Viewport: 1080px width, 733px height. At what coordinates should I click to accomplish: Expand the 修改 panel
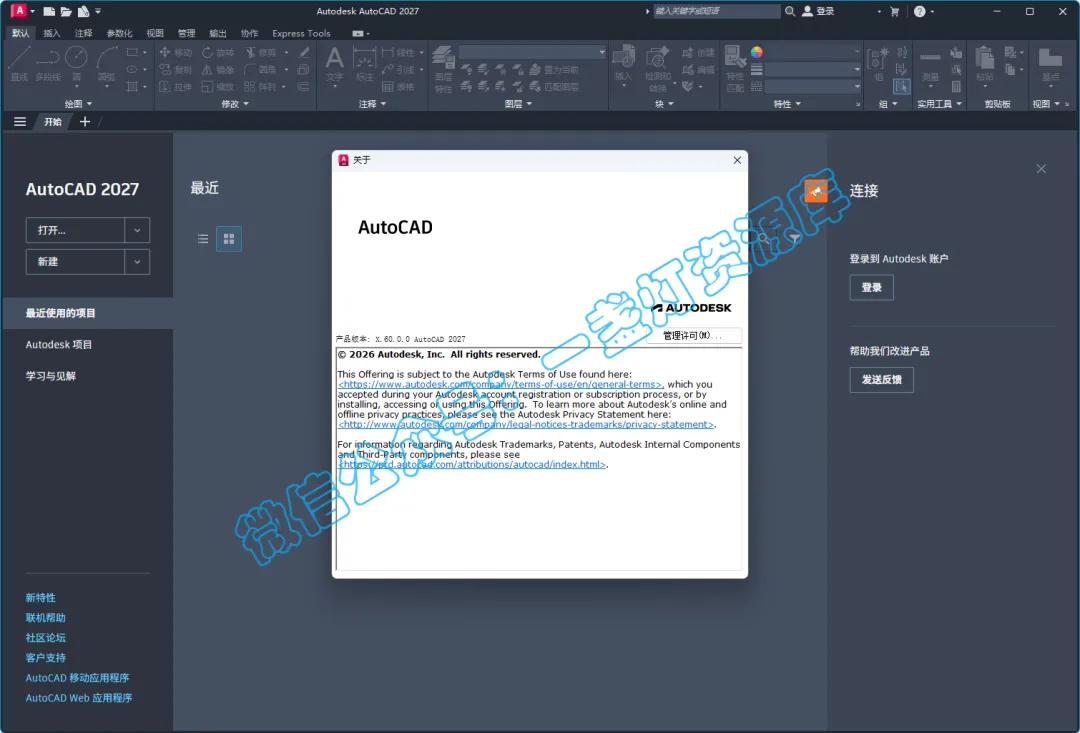click(x=235, y=104)
